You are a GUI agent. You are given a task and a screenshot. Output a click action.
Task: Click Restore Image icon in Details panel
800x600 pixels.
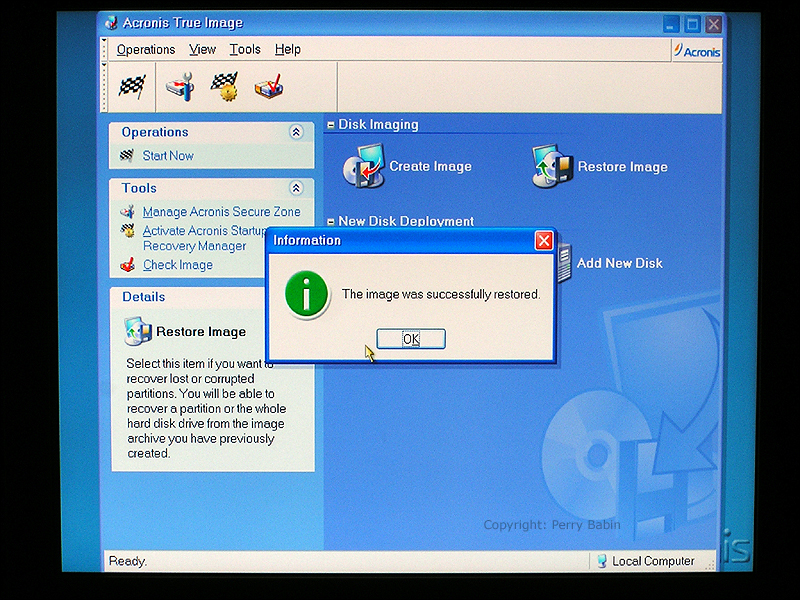(138, 331)
